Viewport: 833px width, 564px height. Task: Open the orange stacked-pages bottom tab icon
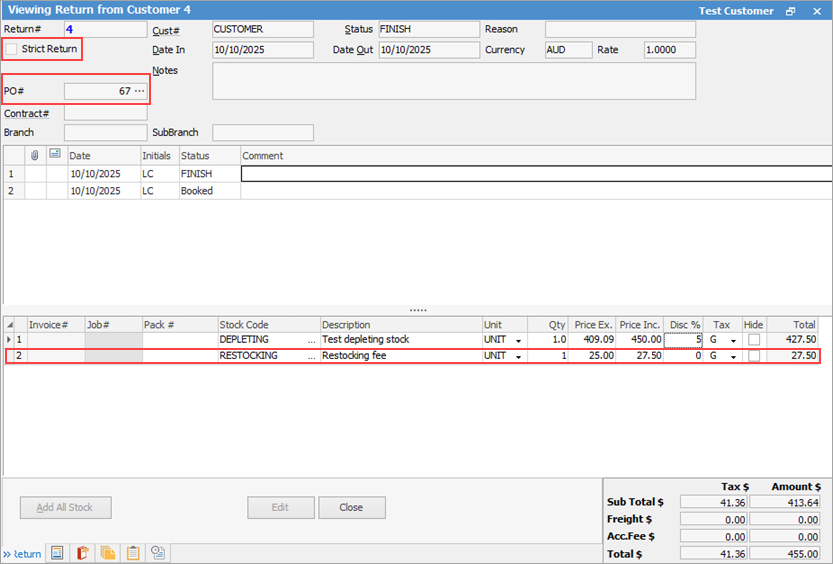point(108,553)
